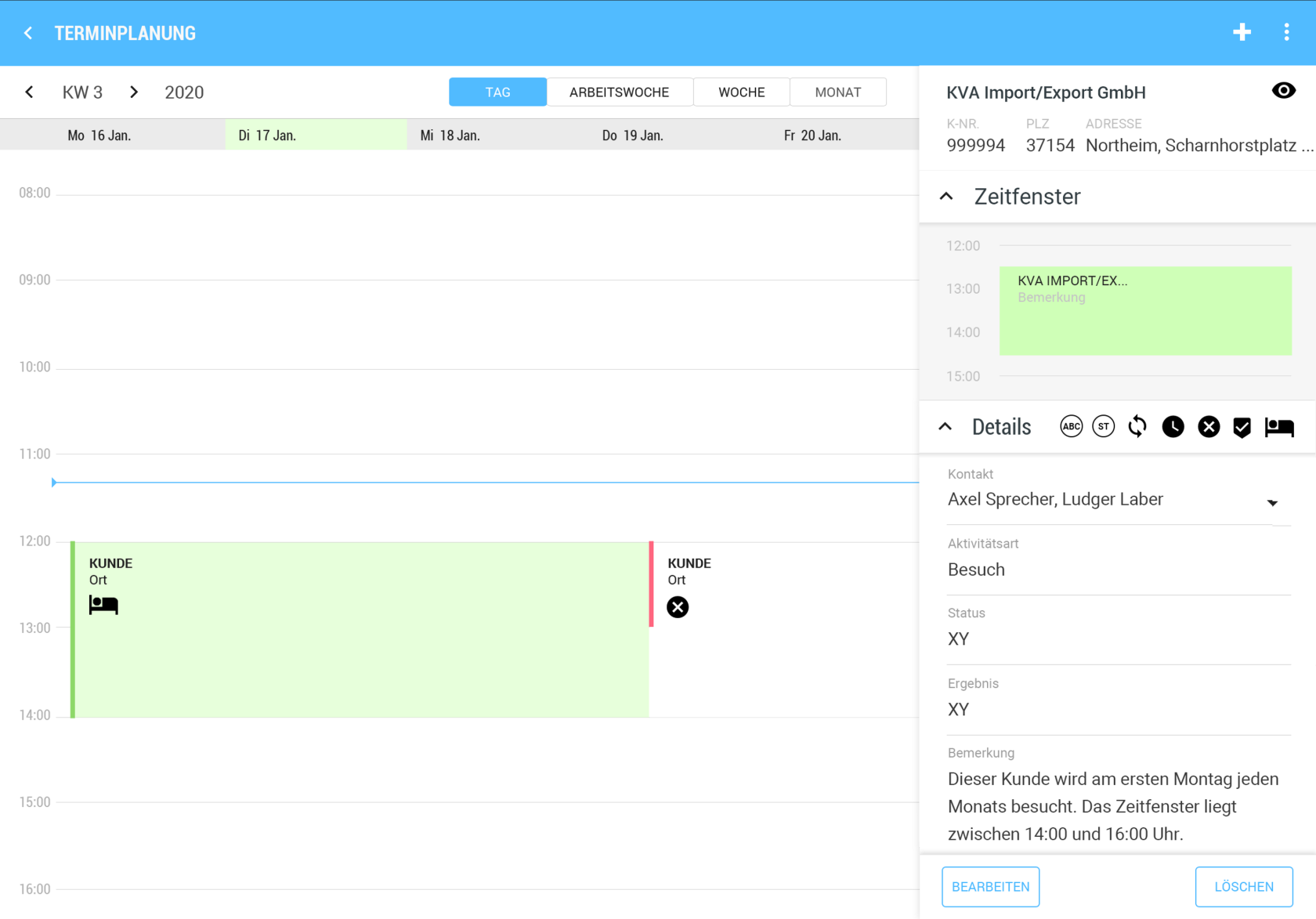Advance to next calendar week

coord(134,92)
